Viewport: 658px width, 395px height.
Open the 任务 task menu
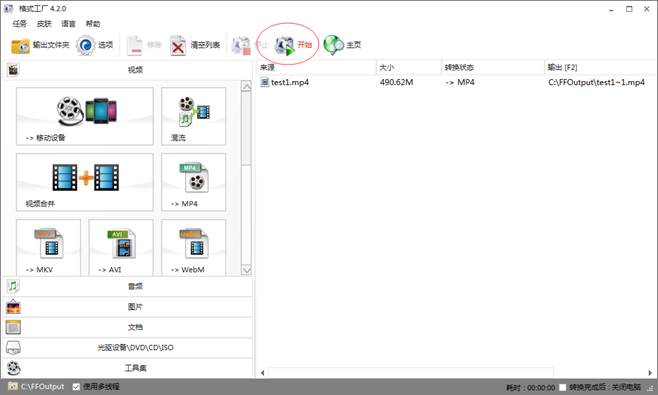click(x=20, y=24)
